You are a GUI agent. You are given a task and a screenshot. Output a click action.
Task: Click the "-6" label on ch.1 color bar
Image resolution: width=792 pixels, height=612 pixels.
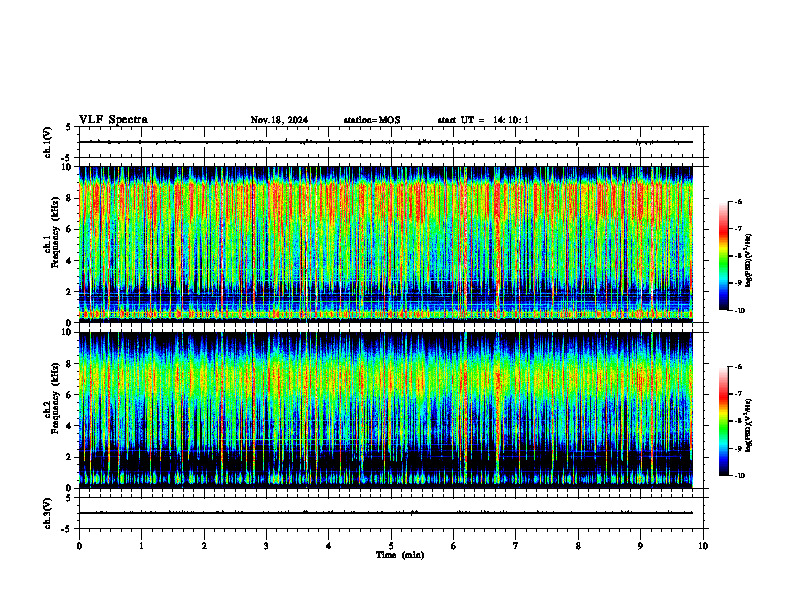coord(738,202)
